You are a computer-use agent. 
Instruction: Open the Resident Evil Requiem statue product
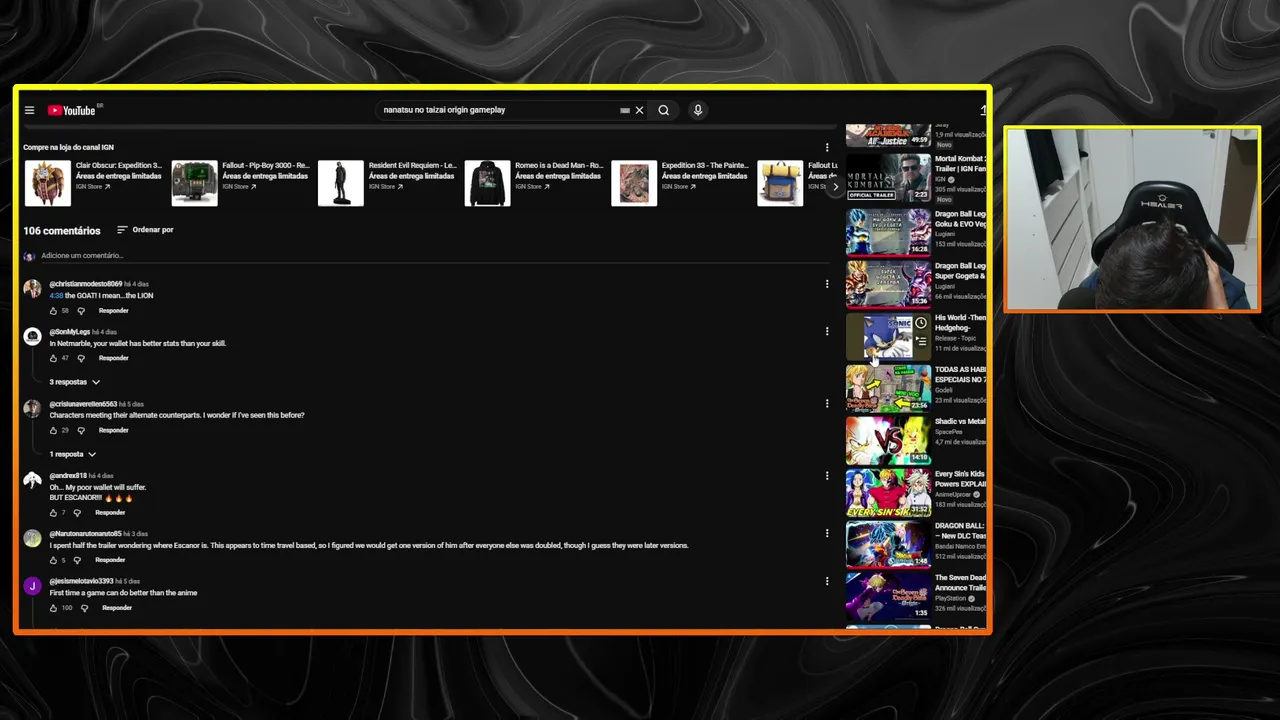pyautogui.click(x=341, y=183)
